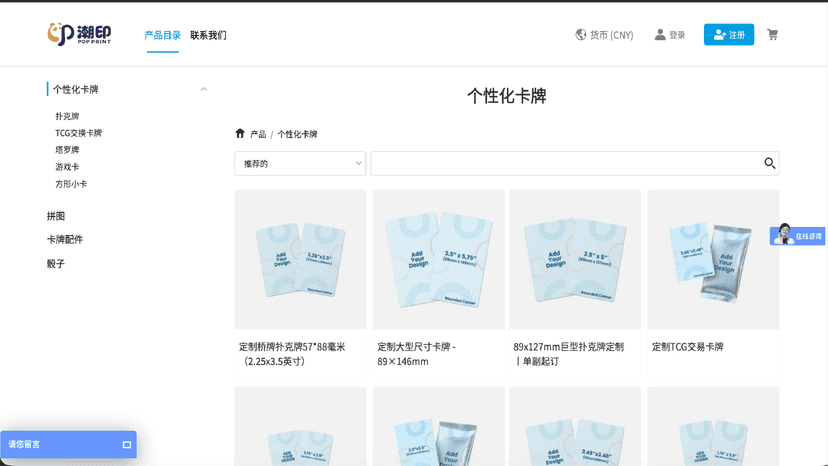Open the 推荐的 sort dropdown
Screen dimensions: 828x466
(300, 164)
